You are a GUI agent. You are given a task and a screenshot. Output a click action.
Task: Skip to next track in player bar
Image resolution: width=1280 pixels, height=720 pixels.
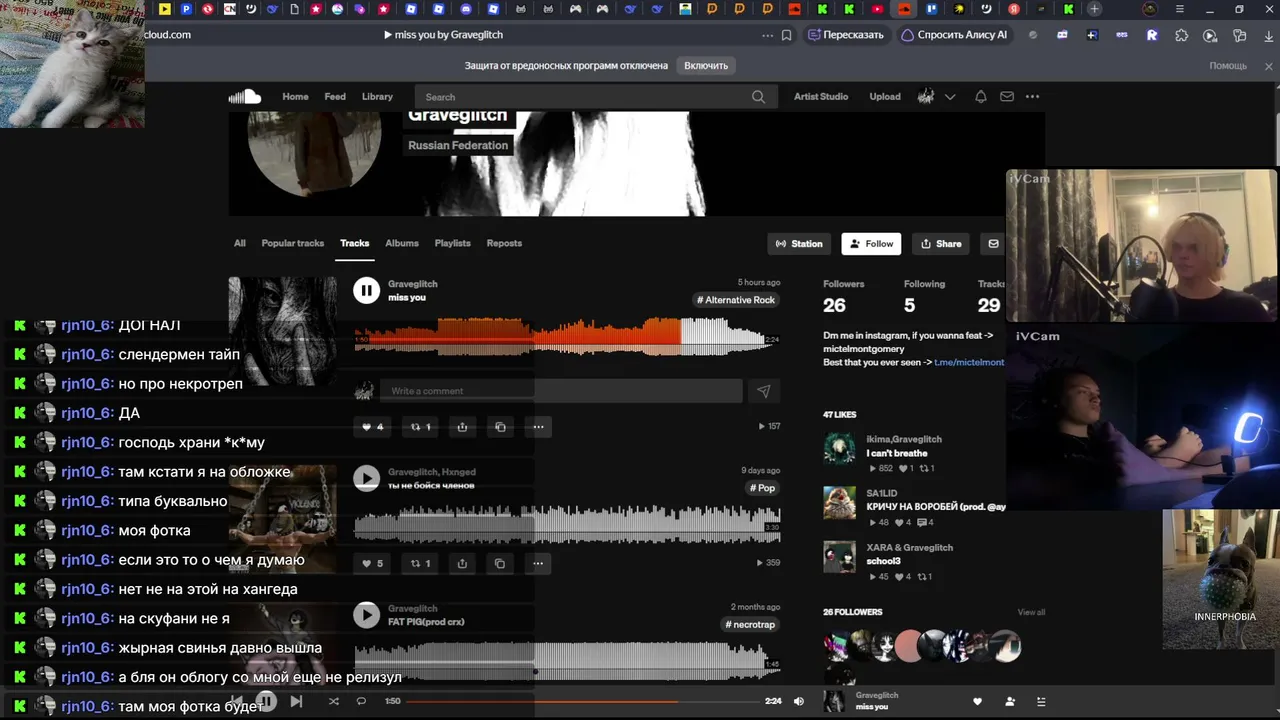pyautogui.click(x=296, y=702)
